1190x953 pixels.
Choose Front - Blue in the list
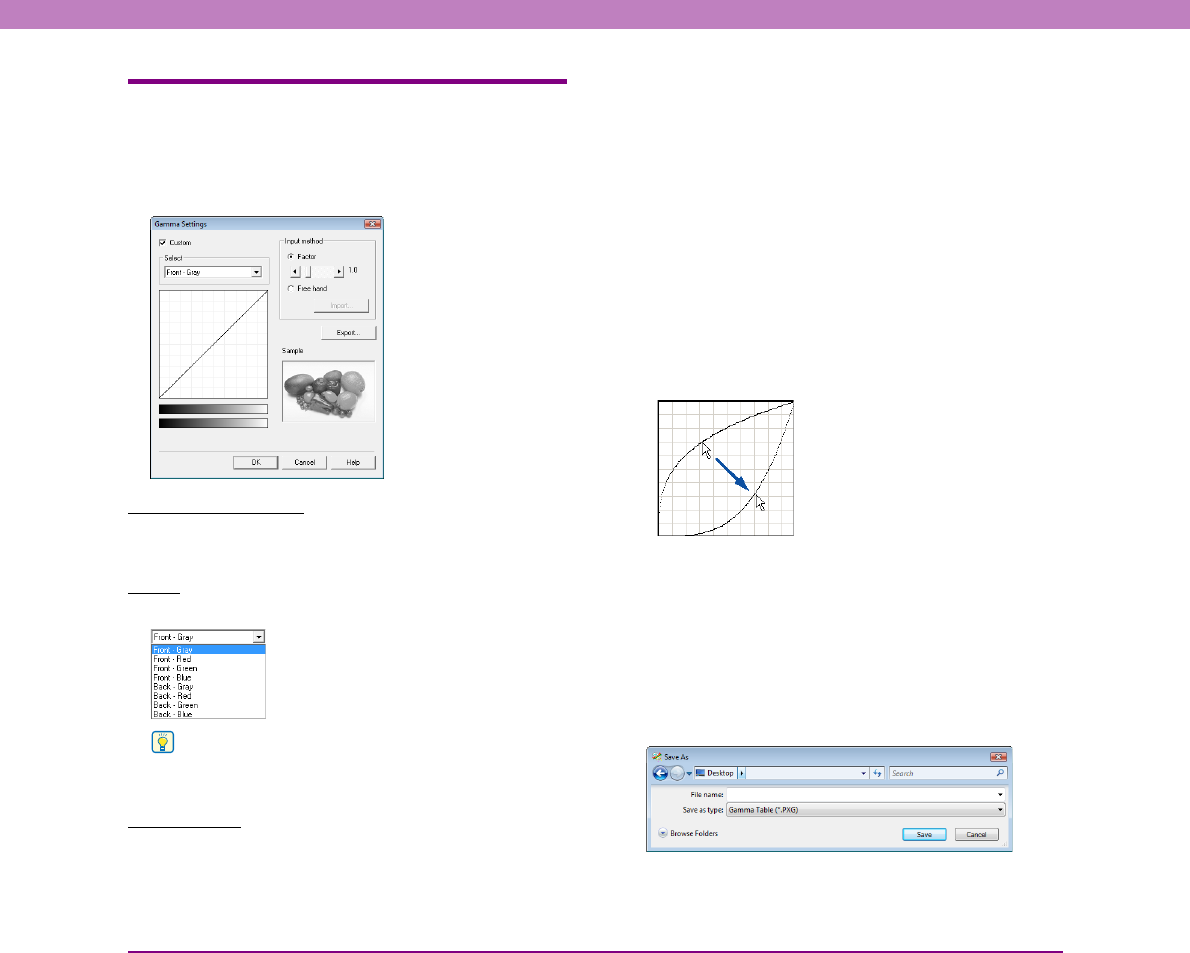click(209, 678)
